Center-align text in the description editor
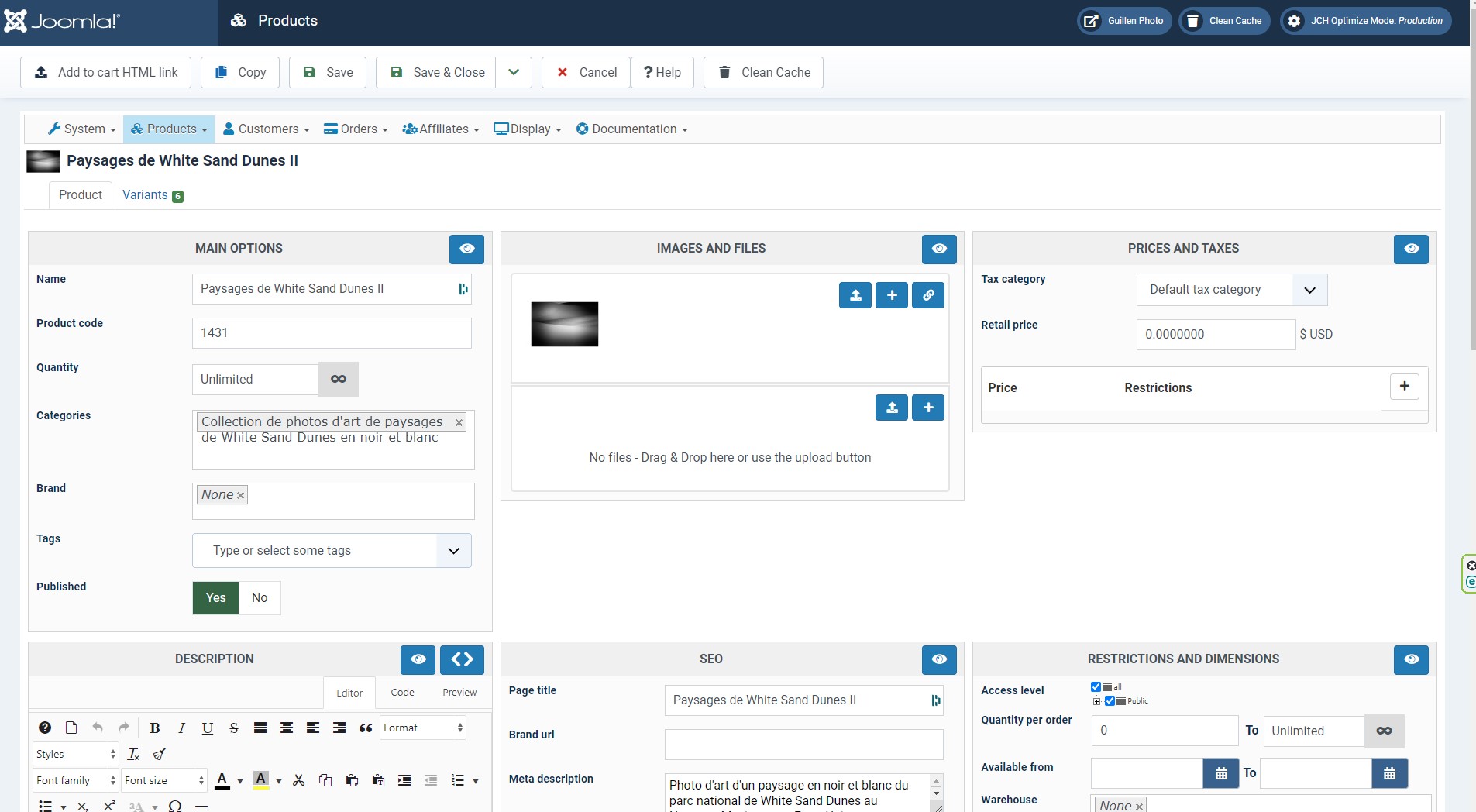Image resolution: width=1476 pixels, height=812 pixels. [287, 728]
